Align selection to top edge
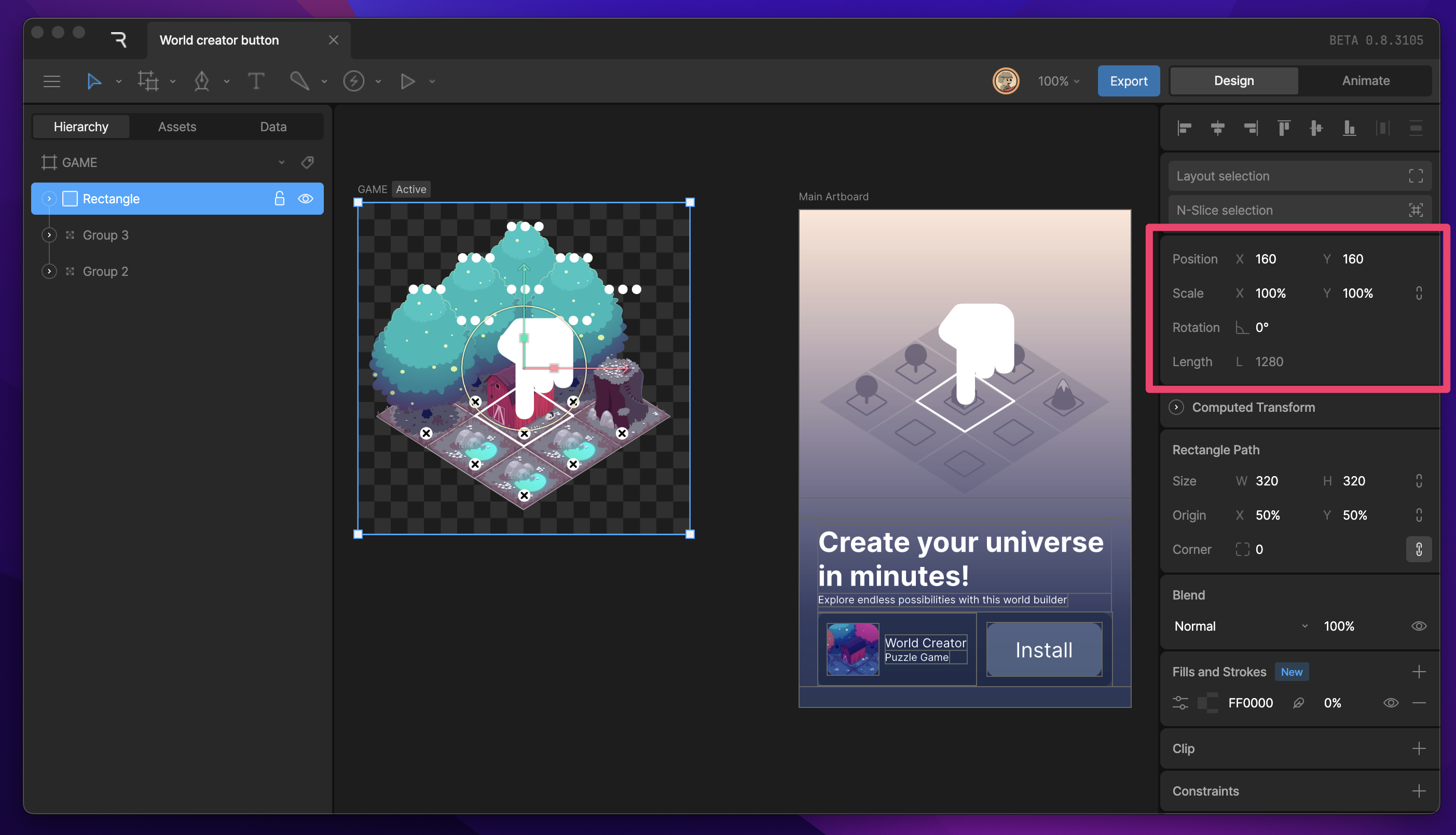This screenshot has height=835, width=1456. point(1283,128)
